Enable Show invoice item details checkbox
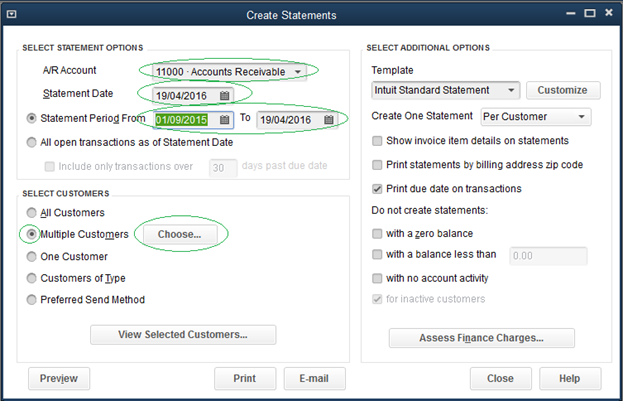This screenshot has height=401, width=623. (x=377, y=141)
